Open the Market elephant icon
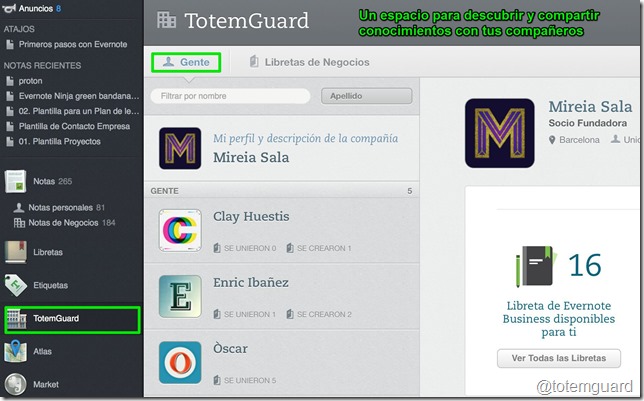The width and height of the screenshot is (644, 401). coord(16,384)
